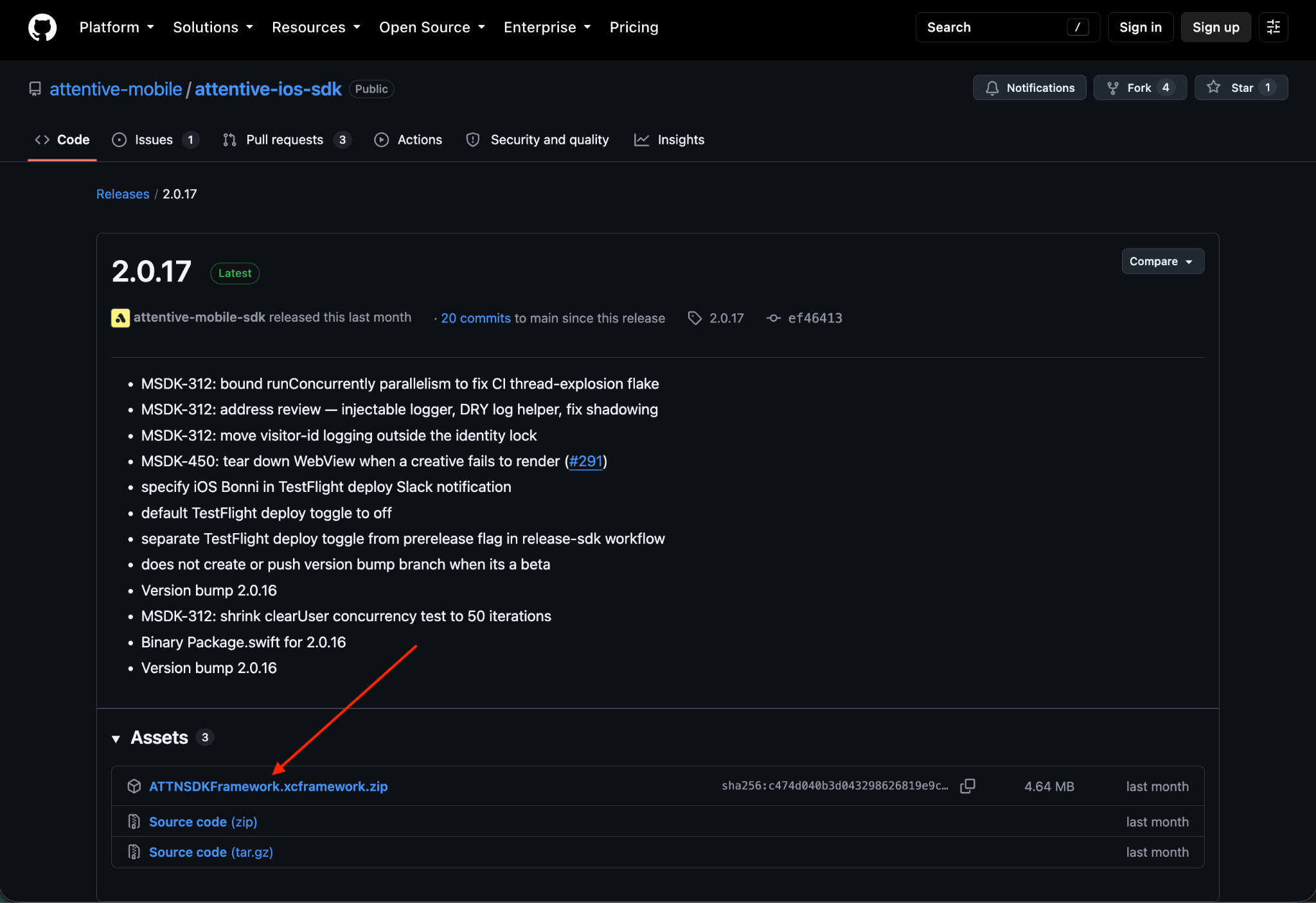Copy the sha256 checksum

tap(967, 785)
